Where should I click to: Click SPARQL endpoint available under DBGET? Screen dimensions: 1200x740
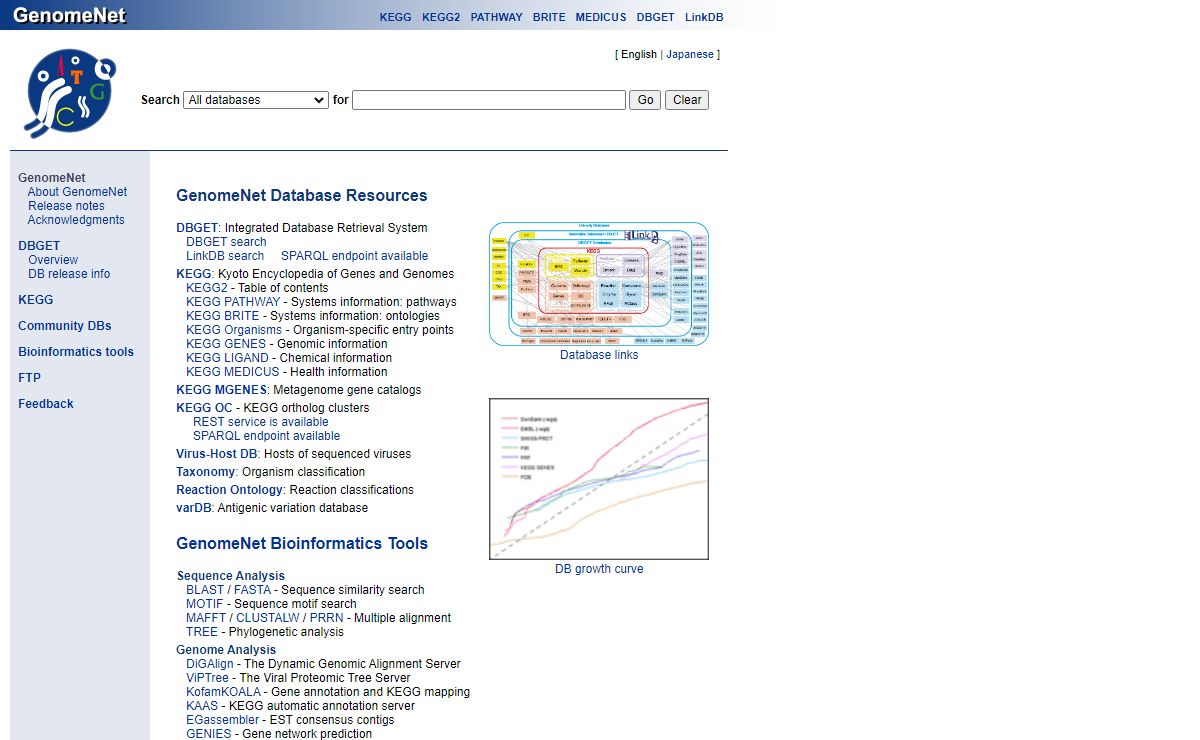tap(354, 256)
